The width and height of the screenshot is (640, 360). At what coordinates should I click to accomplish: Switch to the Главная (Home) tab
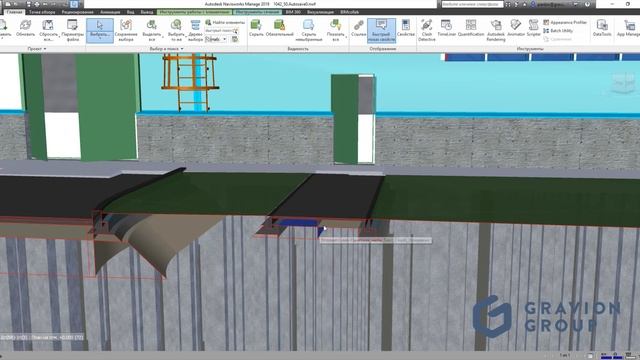point(14,12)
